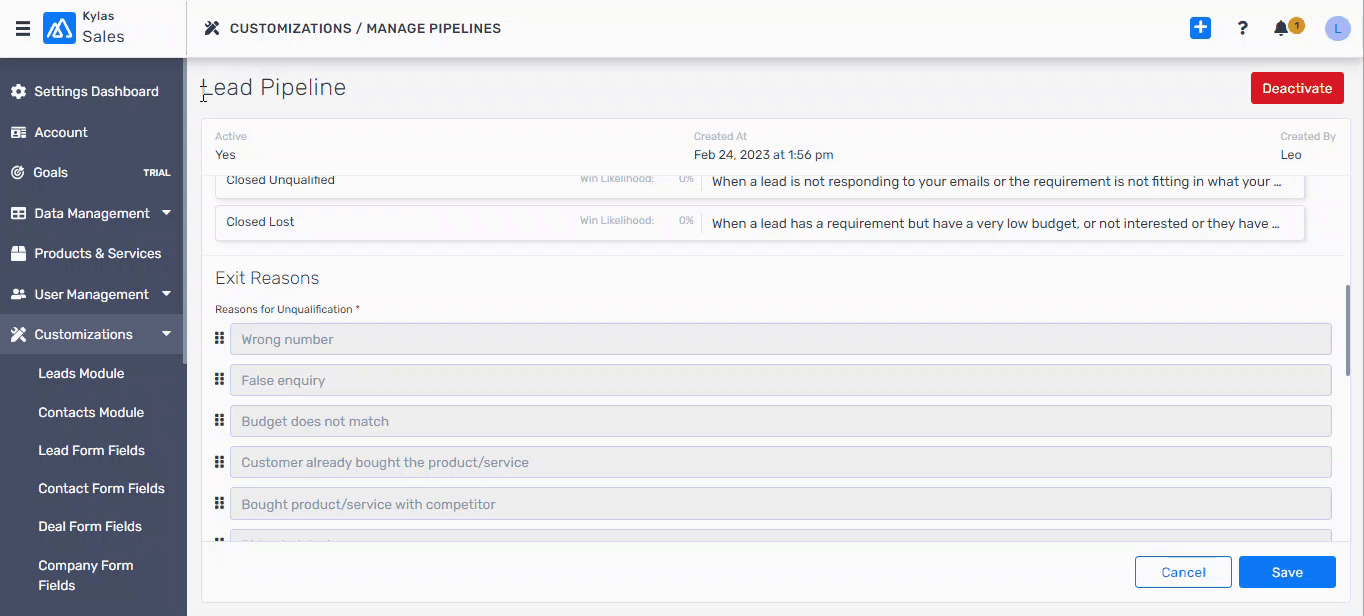Go to Products & Services
The image size is (1364, 616).
tap(97, 253)
